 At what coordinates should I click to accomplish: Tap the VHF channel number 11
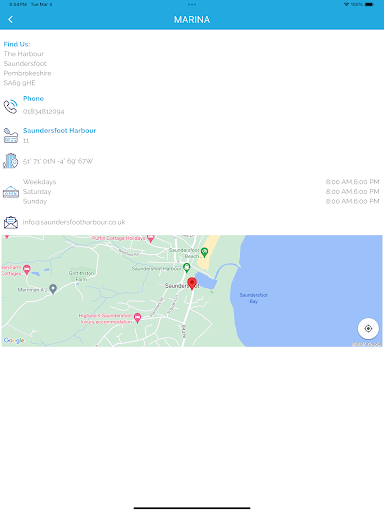point(26,141)
